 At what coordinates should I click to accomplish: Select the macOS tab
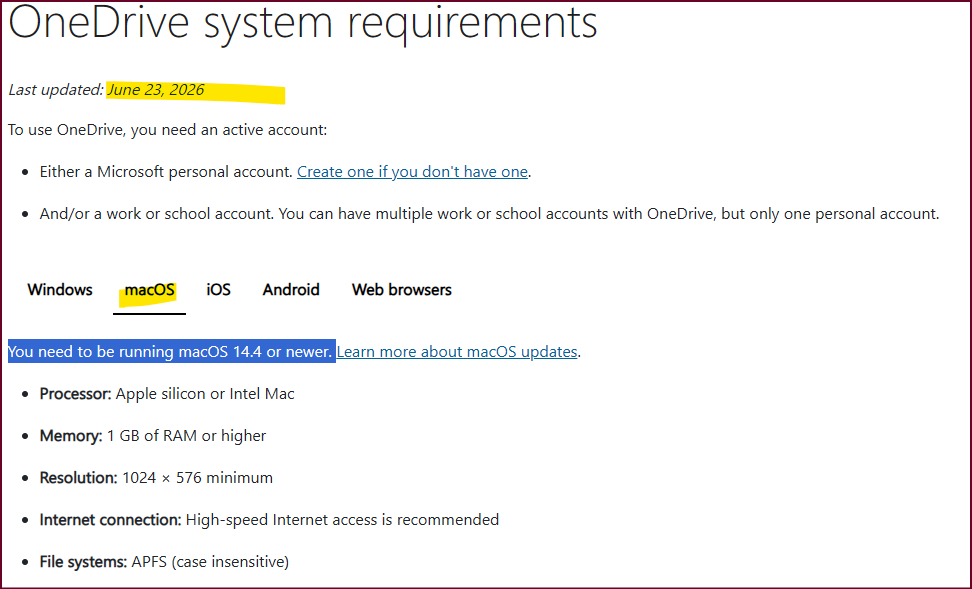(x=149, y=290)
